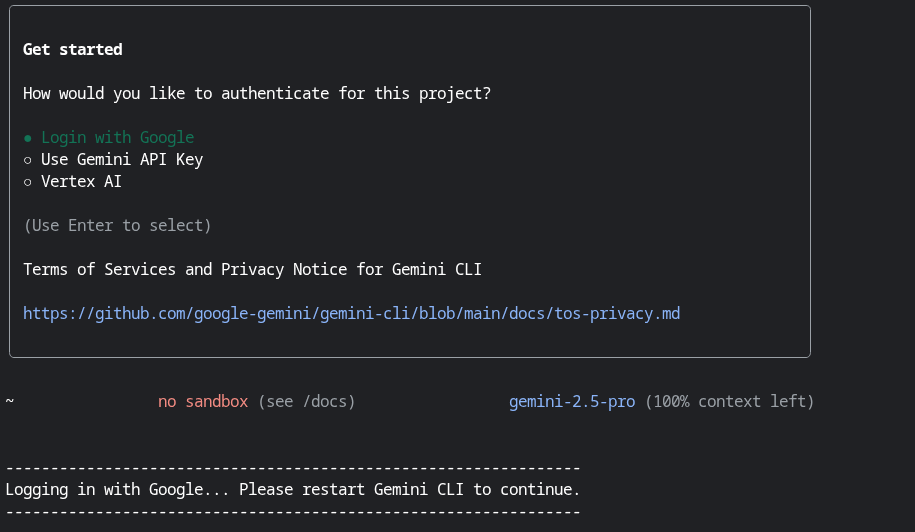Open the tos-privacy.md GitHub link
915x532 pixels.
[351, 314]
